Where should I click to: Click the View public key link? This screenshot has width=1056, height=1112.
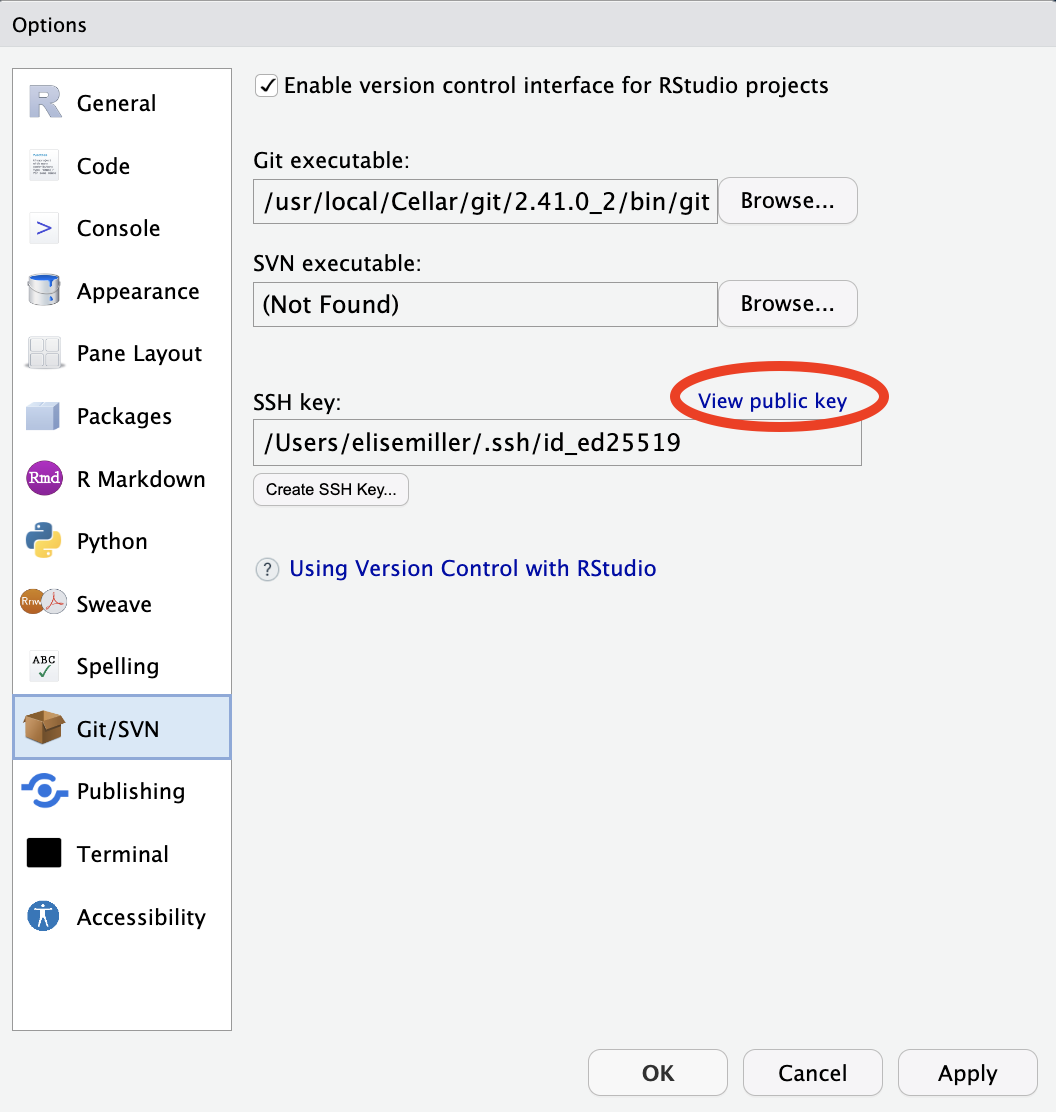(x=772, y=401)
